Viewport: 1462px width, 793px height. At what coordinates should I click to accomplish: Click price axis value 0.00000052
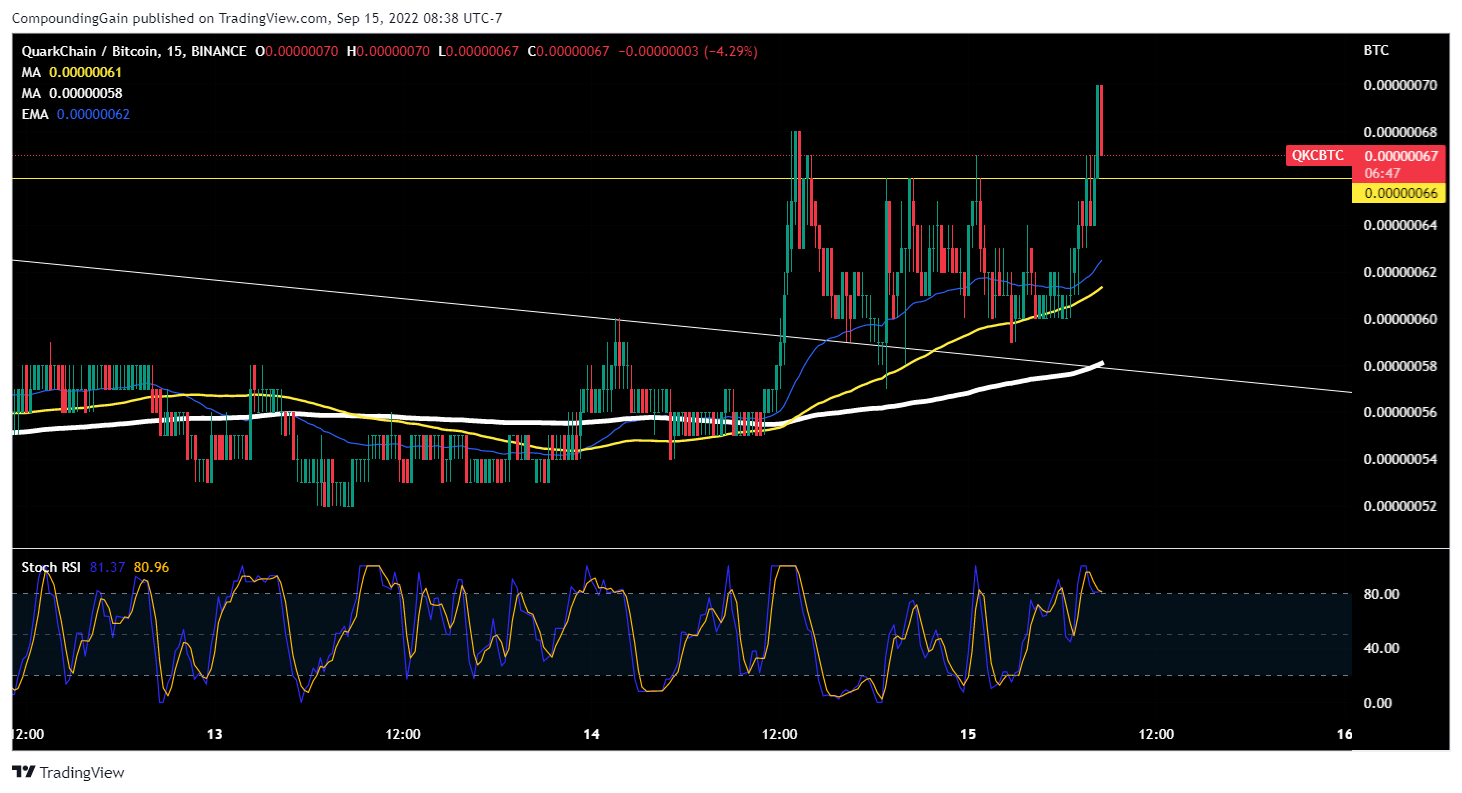[x=1400, y=506]
